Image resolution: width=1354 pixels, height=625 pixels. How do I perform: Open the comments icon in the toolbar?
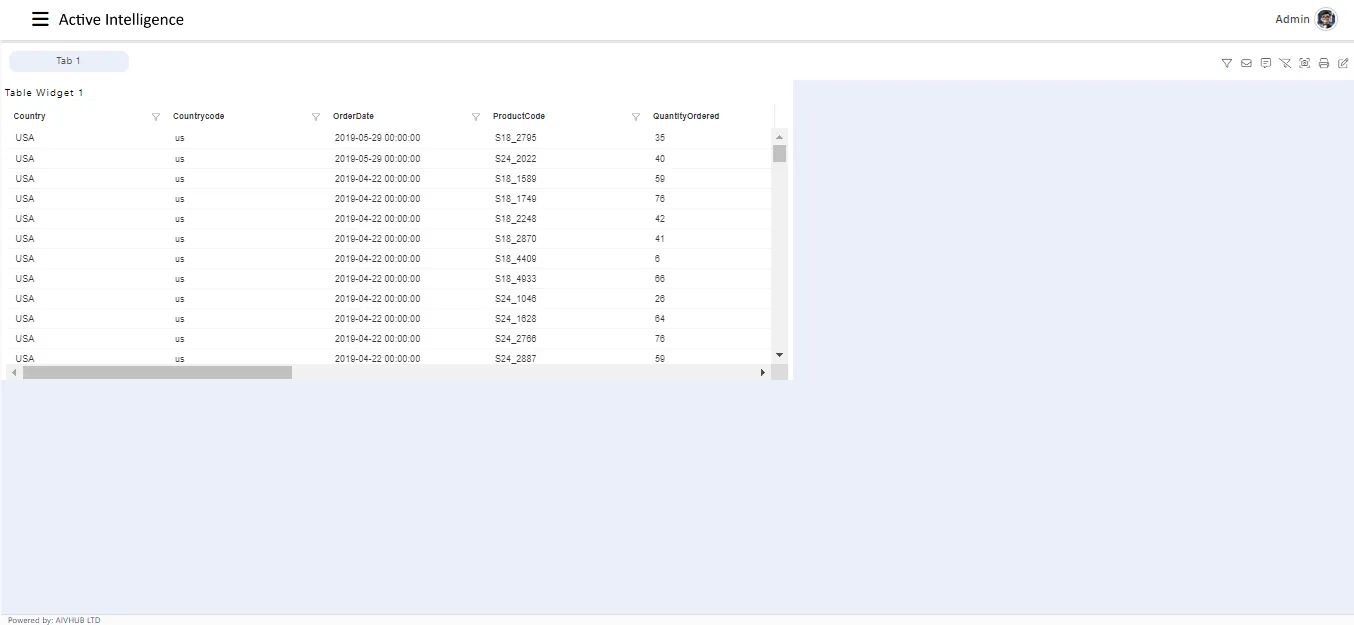(x=1266, y=63)
